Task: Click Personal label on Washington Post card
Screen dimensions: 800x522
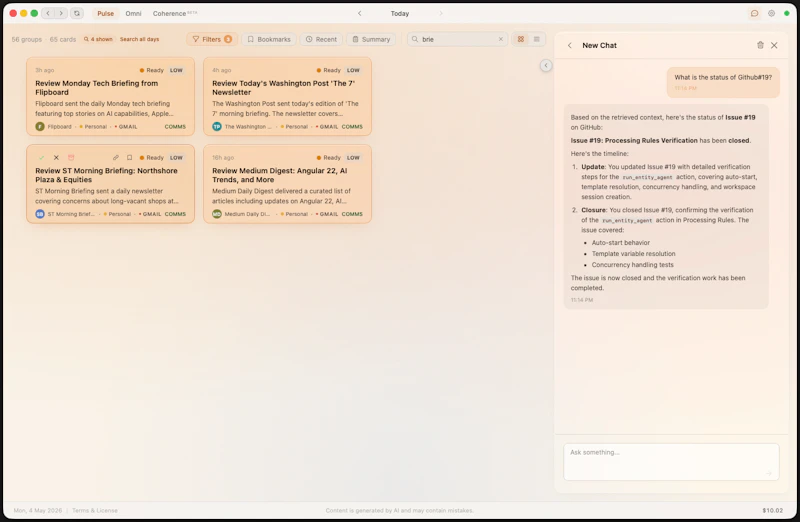Action: coord(294,127)
